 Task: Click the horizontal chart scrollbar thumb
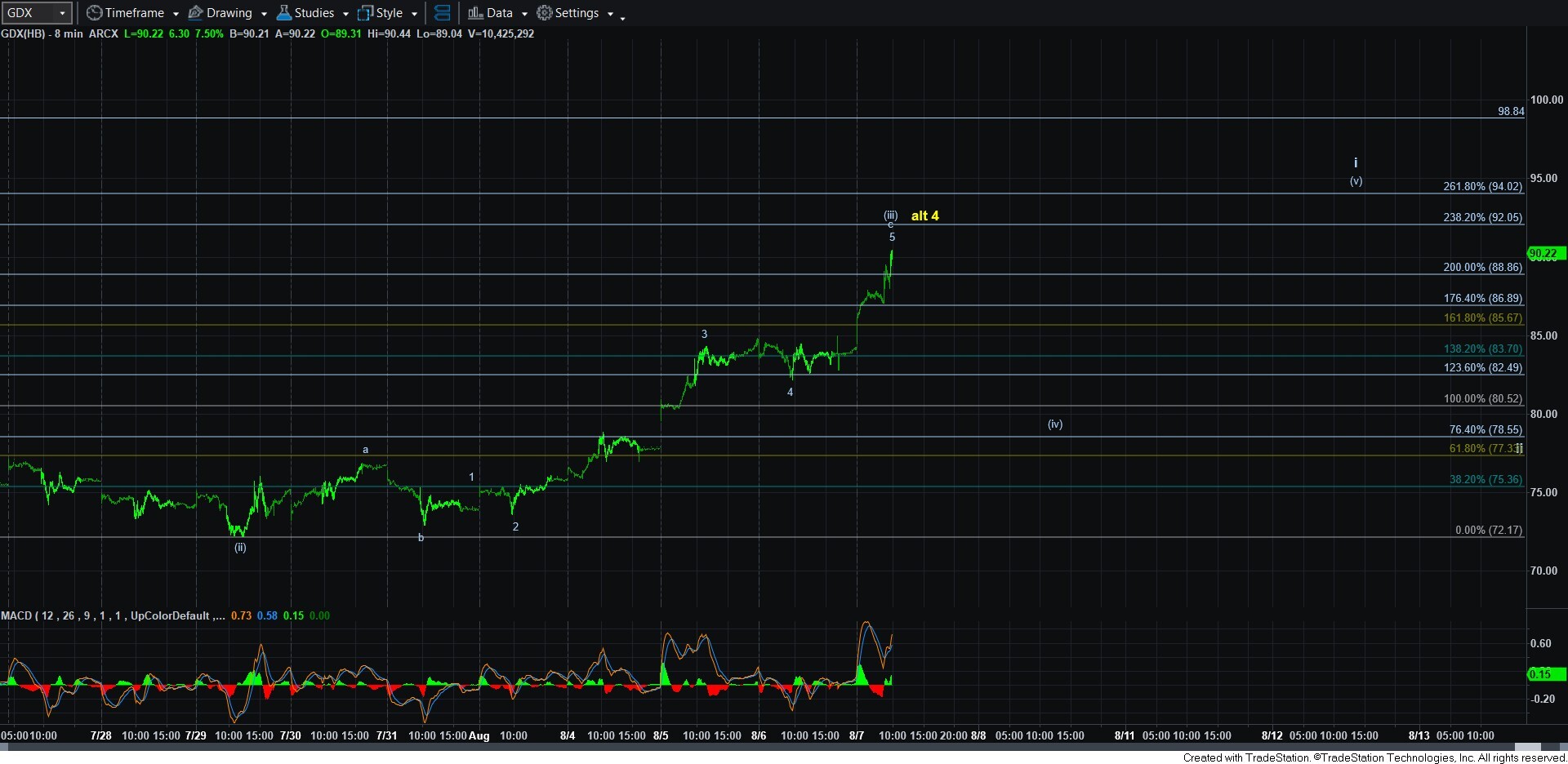tap(1528, 747)
